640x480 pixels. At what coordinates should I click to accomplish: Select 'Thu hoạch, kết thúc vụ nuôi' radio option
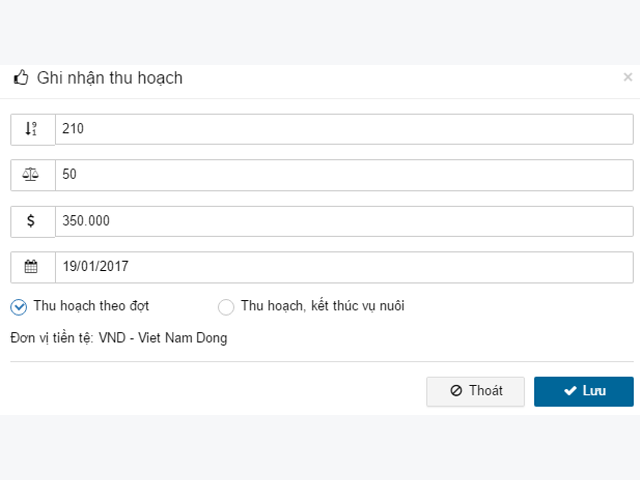click(226, 307)
